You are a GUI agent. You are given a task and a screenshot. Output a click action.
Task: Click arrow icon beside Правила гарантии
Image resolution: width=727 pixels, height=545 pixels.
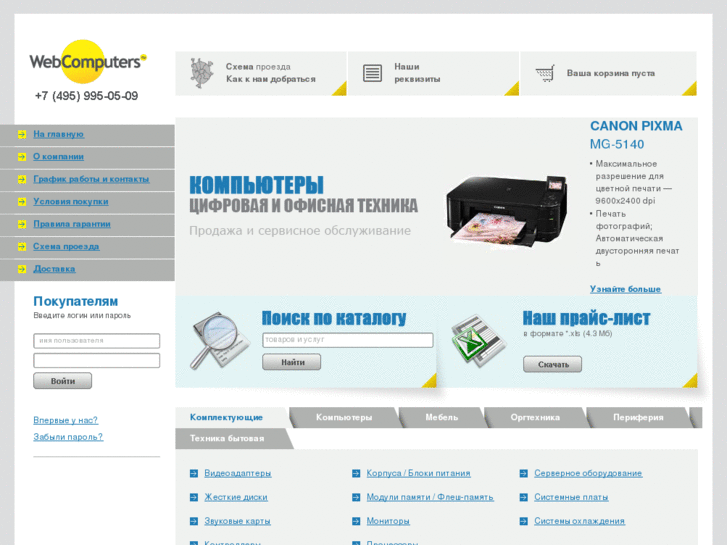(x=22, y=224)
